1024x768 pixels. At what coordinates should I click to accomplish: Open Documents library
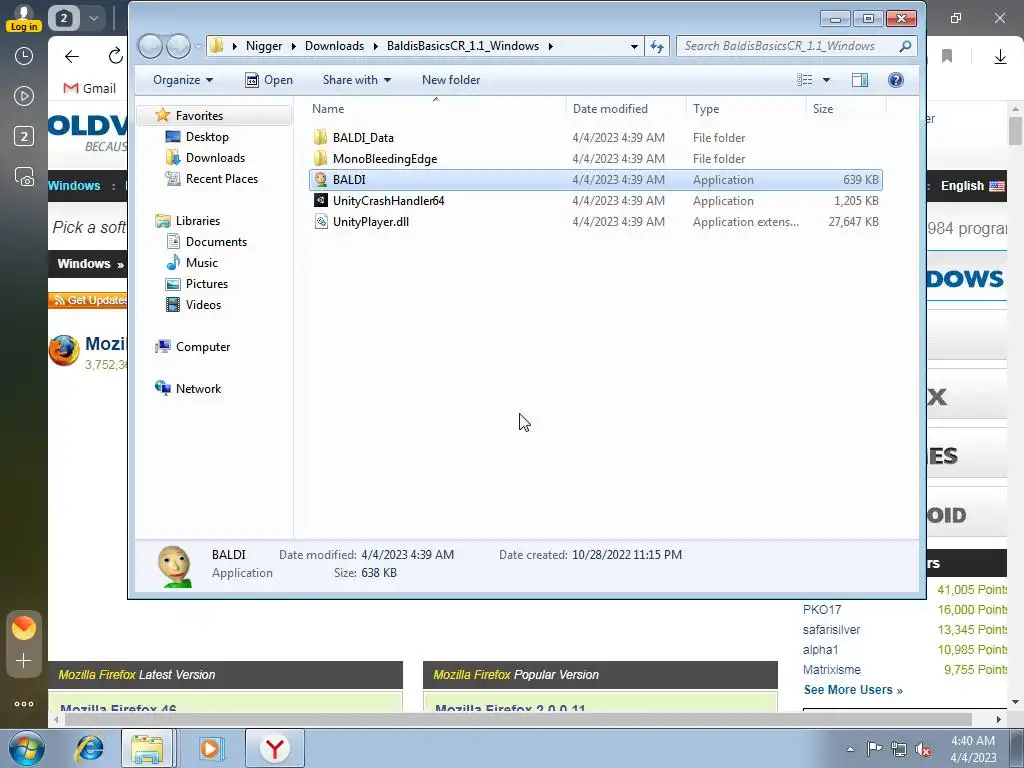click(216, 242)
